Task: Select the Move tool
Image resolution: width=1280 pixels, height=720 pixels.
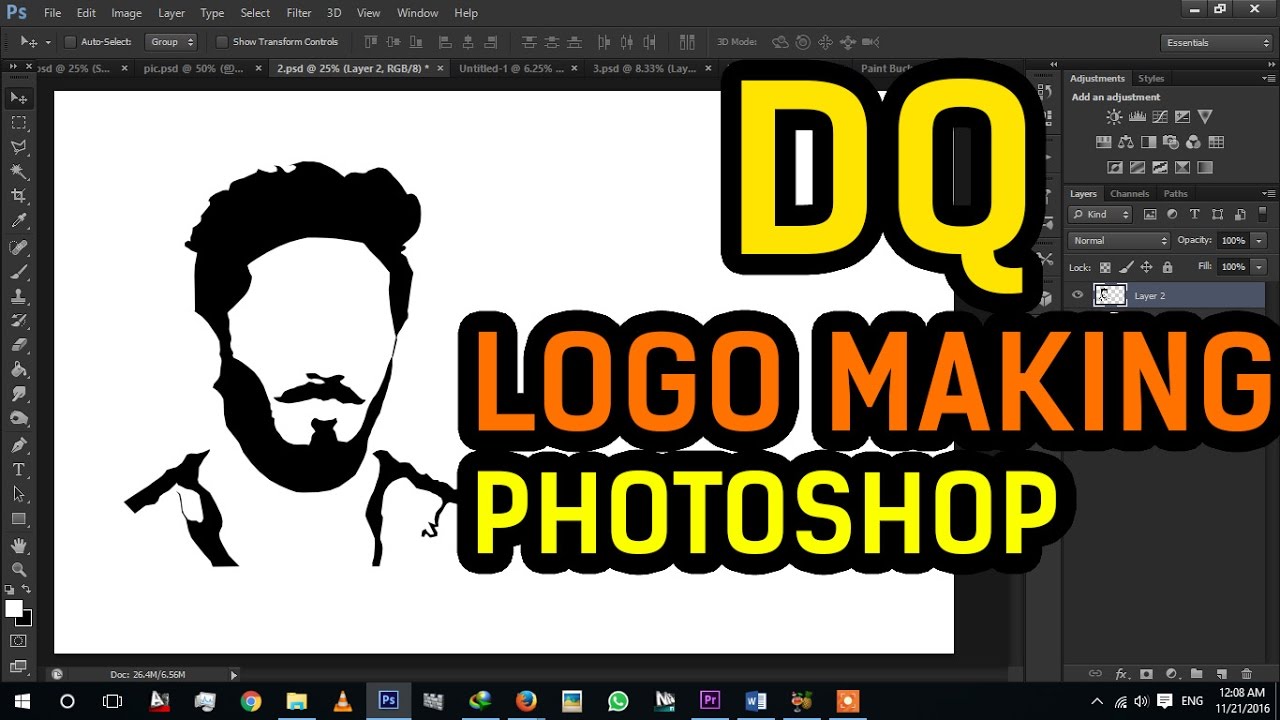Action: 19,97
